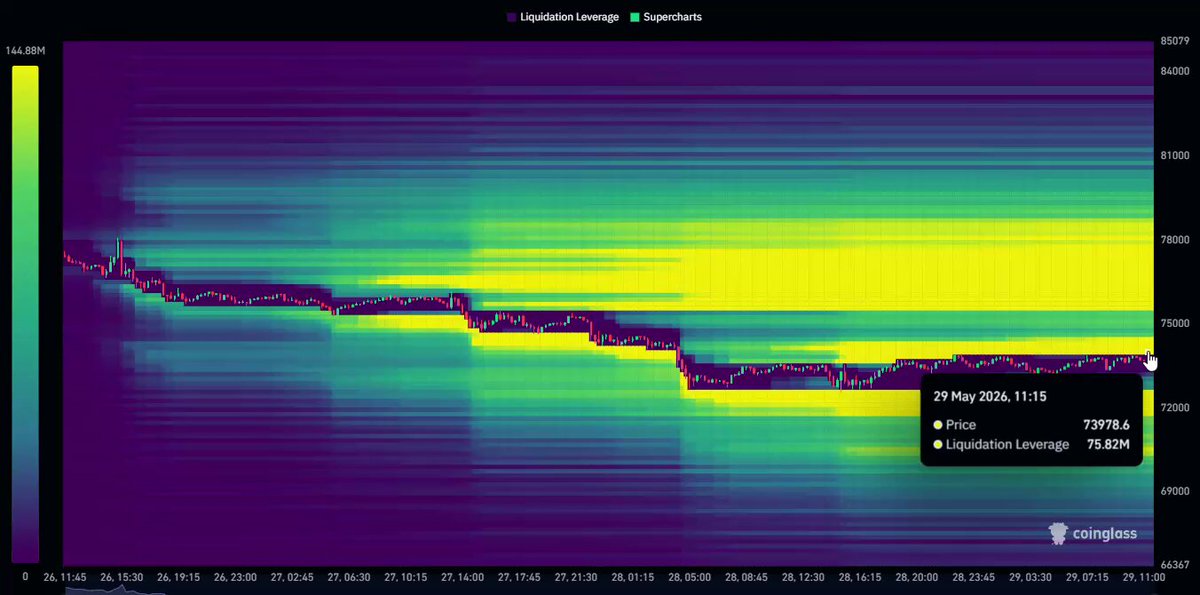Click the 72000 price axis label
Image resolution: width=1200 pixels, height=595 pixels.
pos(1174,407)
